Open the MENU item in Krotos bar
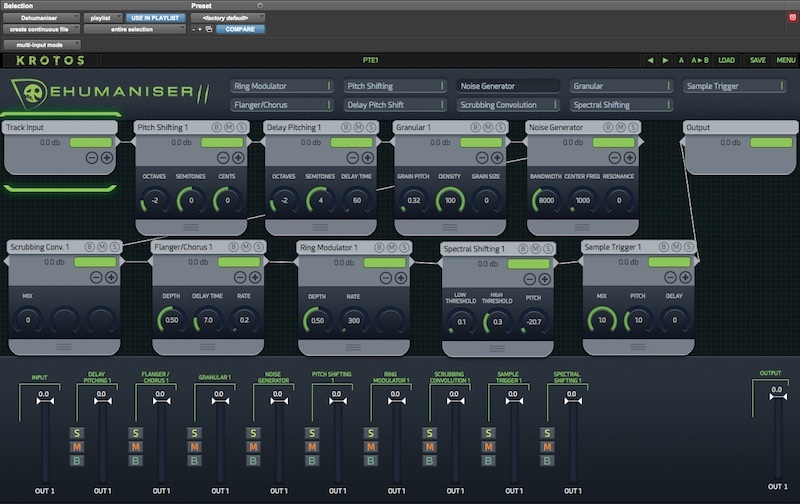This screenshot has width=800, height=504. [x=785, y=60]
